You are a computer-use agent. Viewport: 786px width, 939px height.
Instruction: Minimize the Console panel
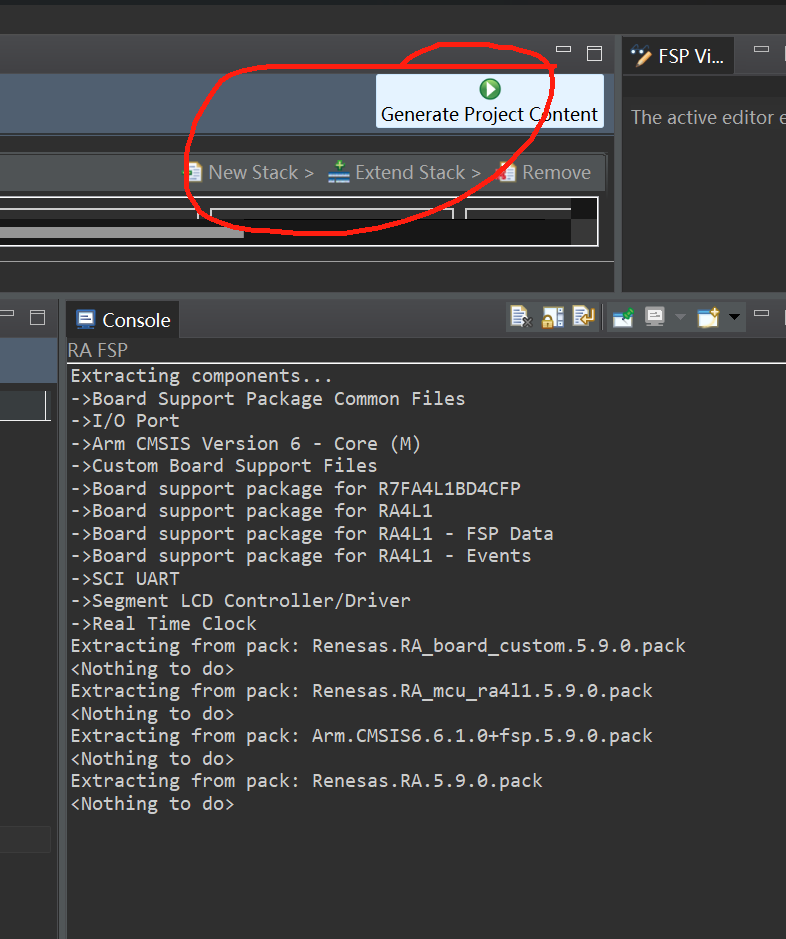pos(761,313)
